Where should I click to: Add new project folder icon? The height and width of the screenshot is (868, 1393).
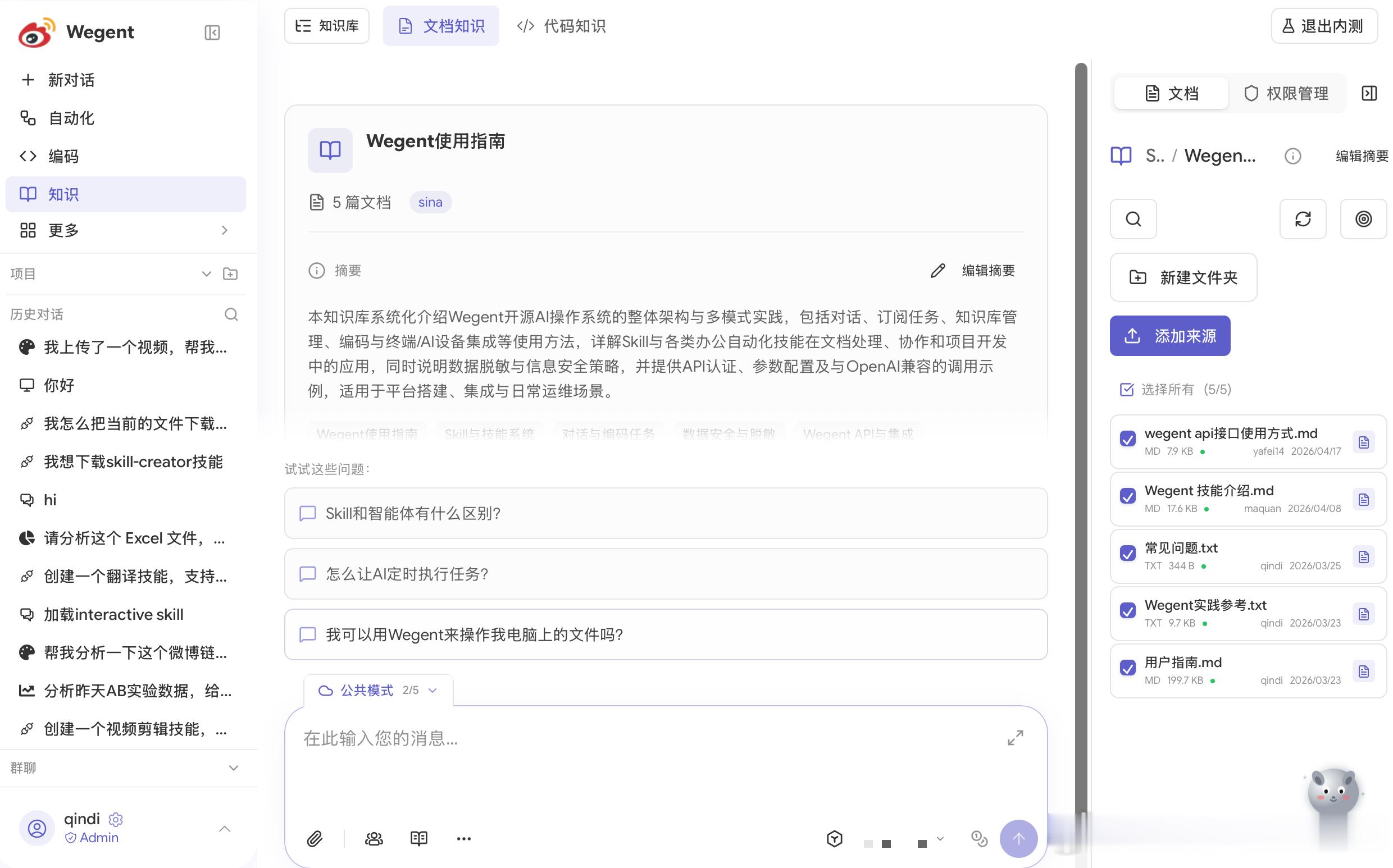click(x=230, y=274)
